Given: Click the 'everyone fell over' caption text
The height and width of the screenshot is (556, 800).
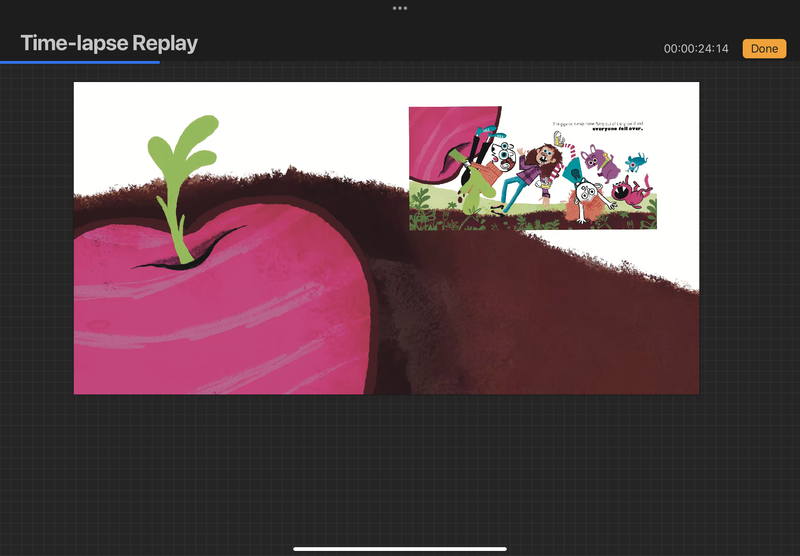Looking at the screenshot, I should click(x=616, y=129).
